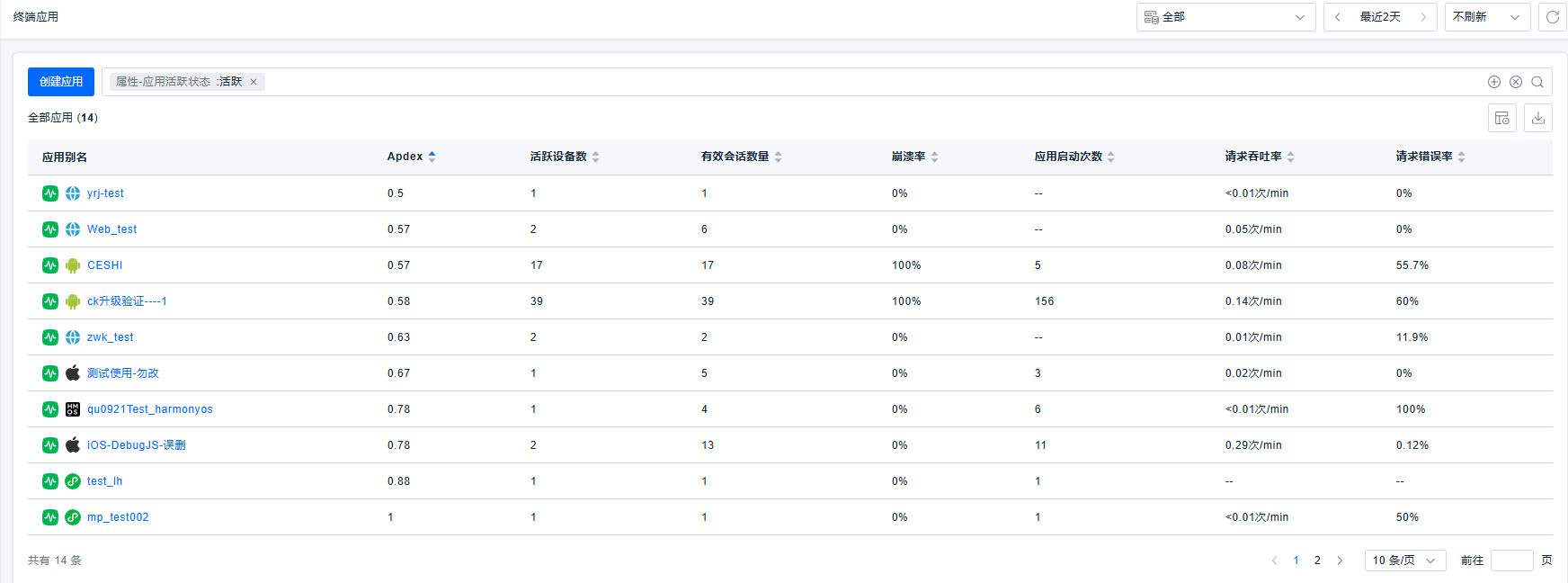Click the download export icon
1568x583 pixels.
1538,118
